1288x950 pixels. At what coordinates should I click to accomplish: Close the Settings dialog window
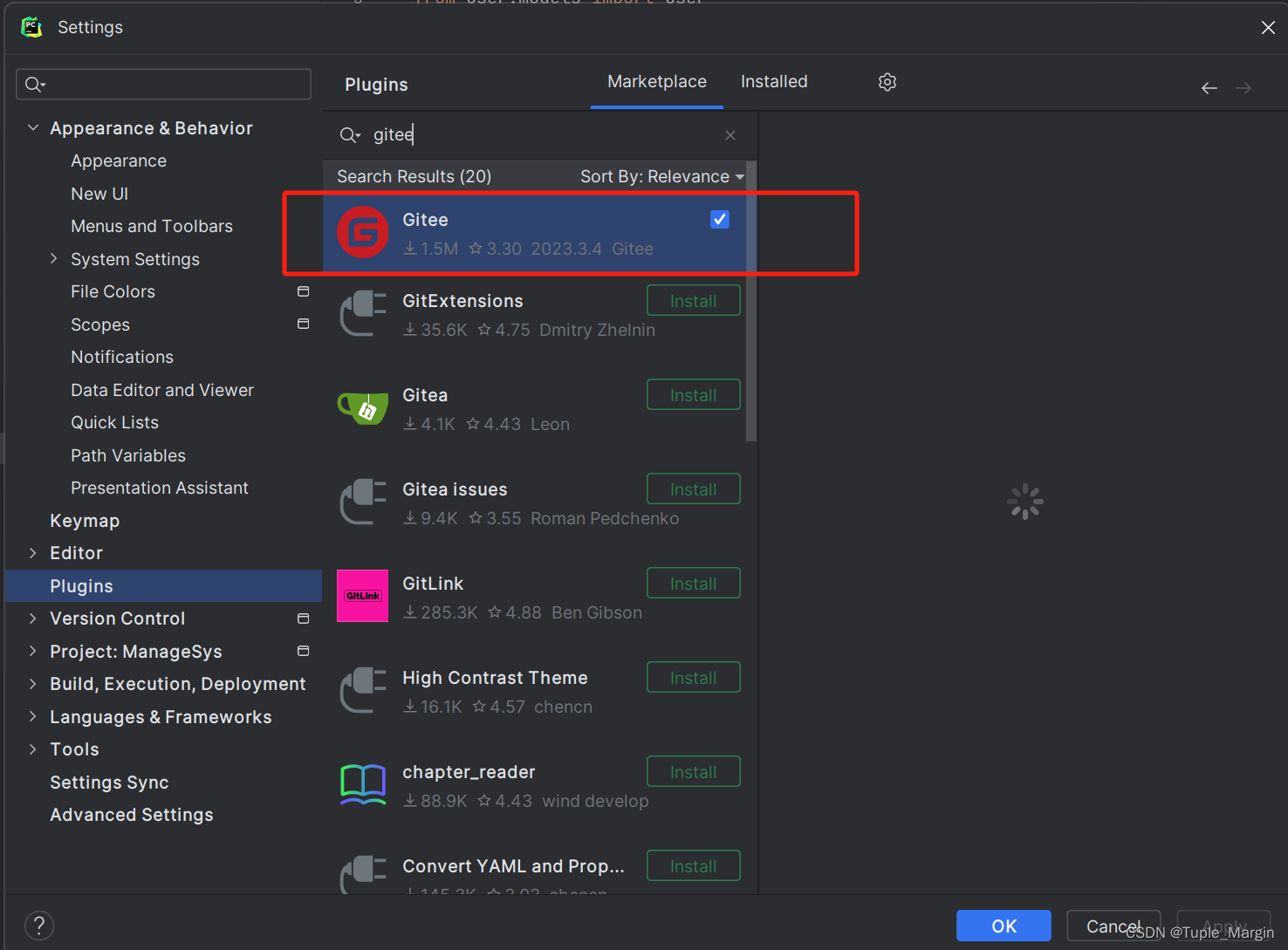click(1268, 28)
